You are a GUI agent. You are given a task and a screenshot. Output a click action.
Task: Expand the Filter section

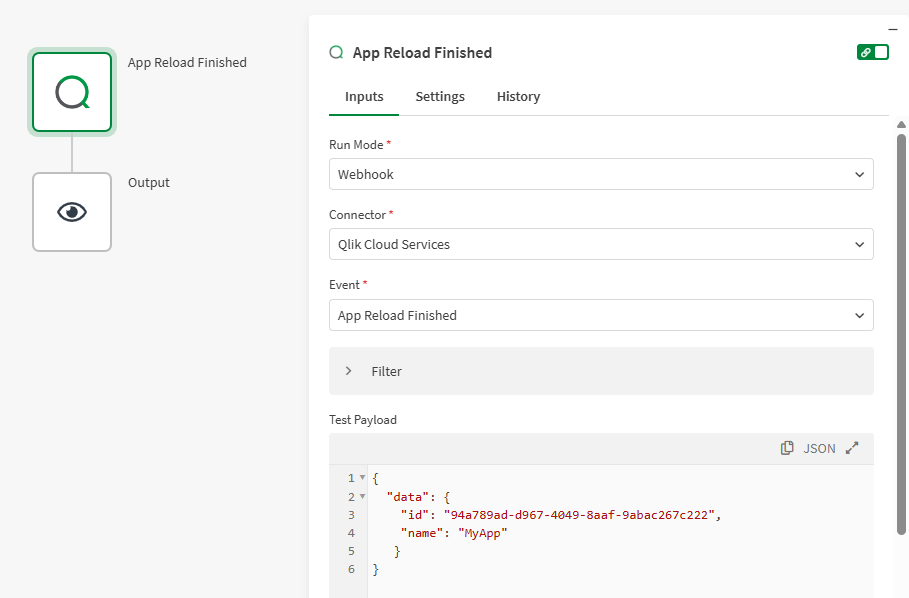[x=601, y=371]
